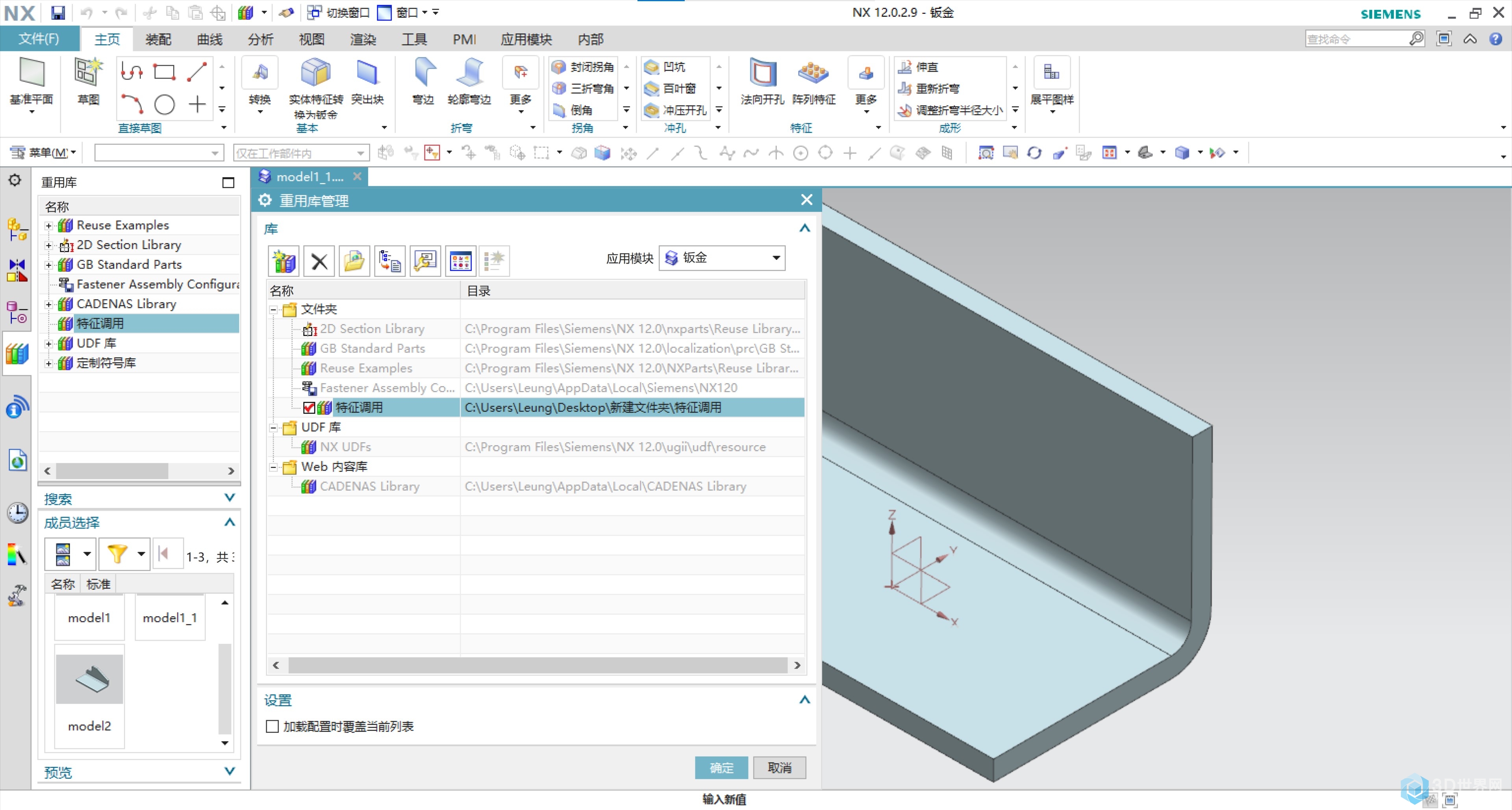Click the 确定 button
1512x810 pixels.
coord(721,768)
